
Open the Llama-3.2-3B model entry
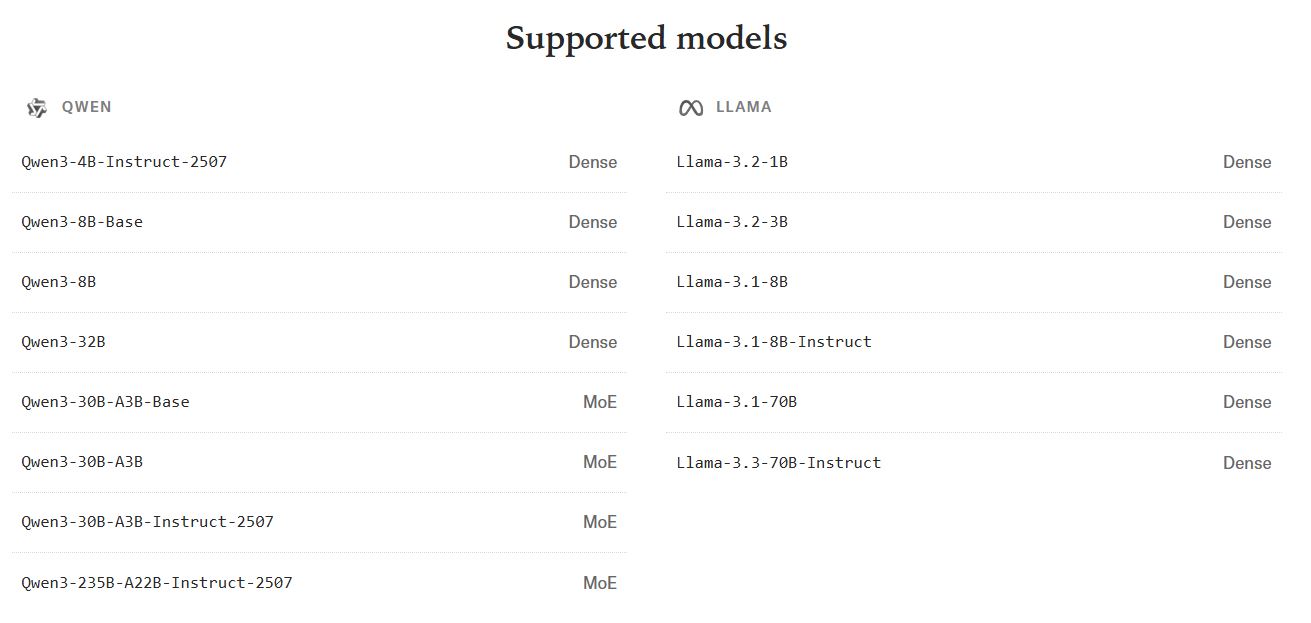pyautogui.click(x=732, y=222)
